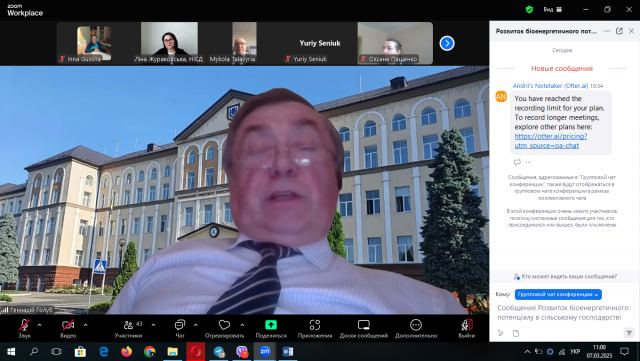Select Ліна Жураковська video thumbnail
The image size is (640, 361).
click(x=169, y=43)
